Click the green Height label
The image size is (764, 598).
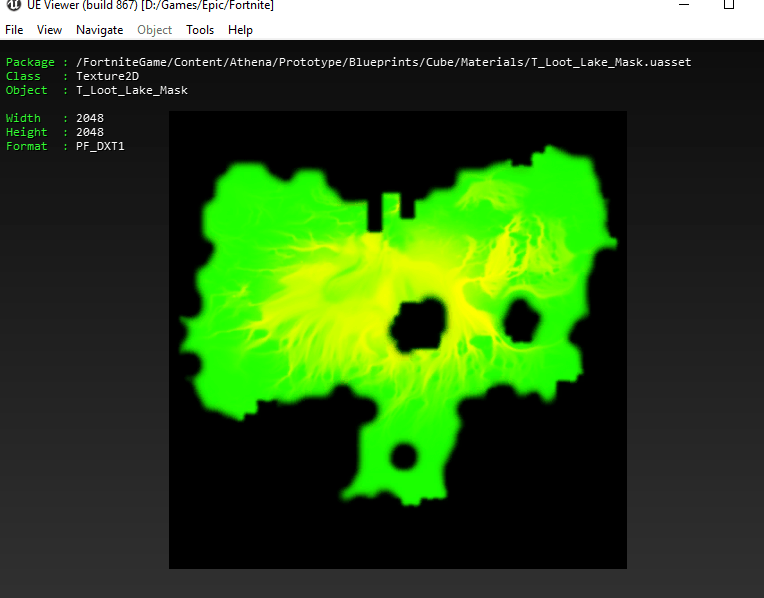pyautogui.click(x=26, y=132)
